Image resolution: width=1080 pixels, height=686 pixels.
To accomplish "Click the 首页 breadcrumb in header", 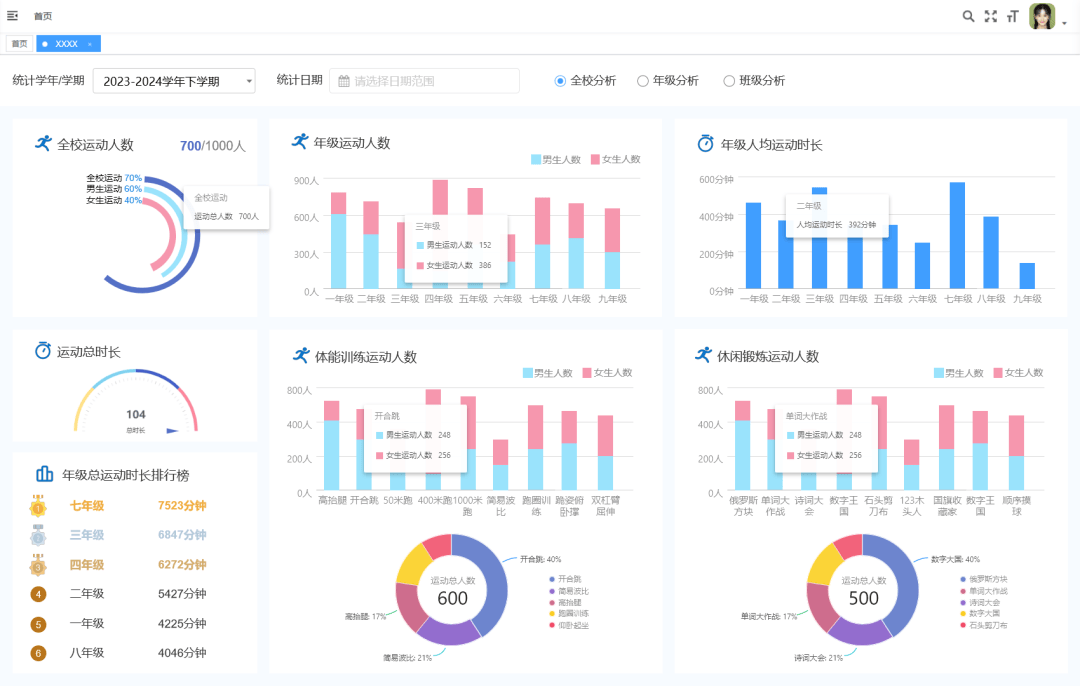I will pos(43,16).
